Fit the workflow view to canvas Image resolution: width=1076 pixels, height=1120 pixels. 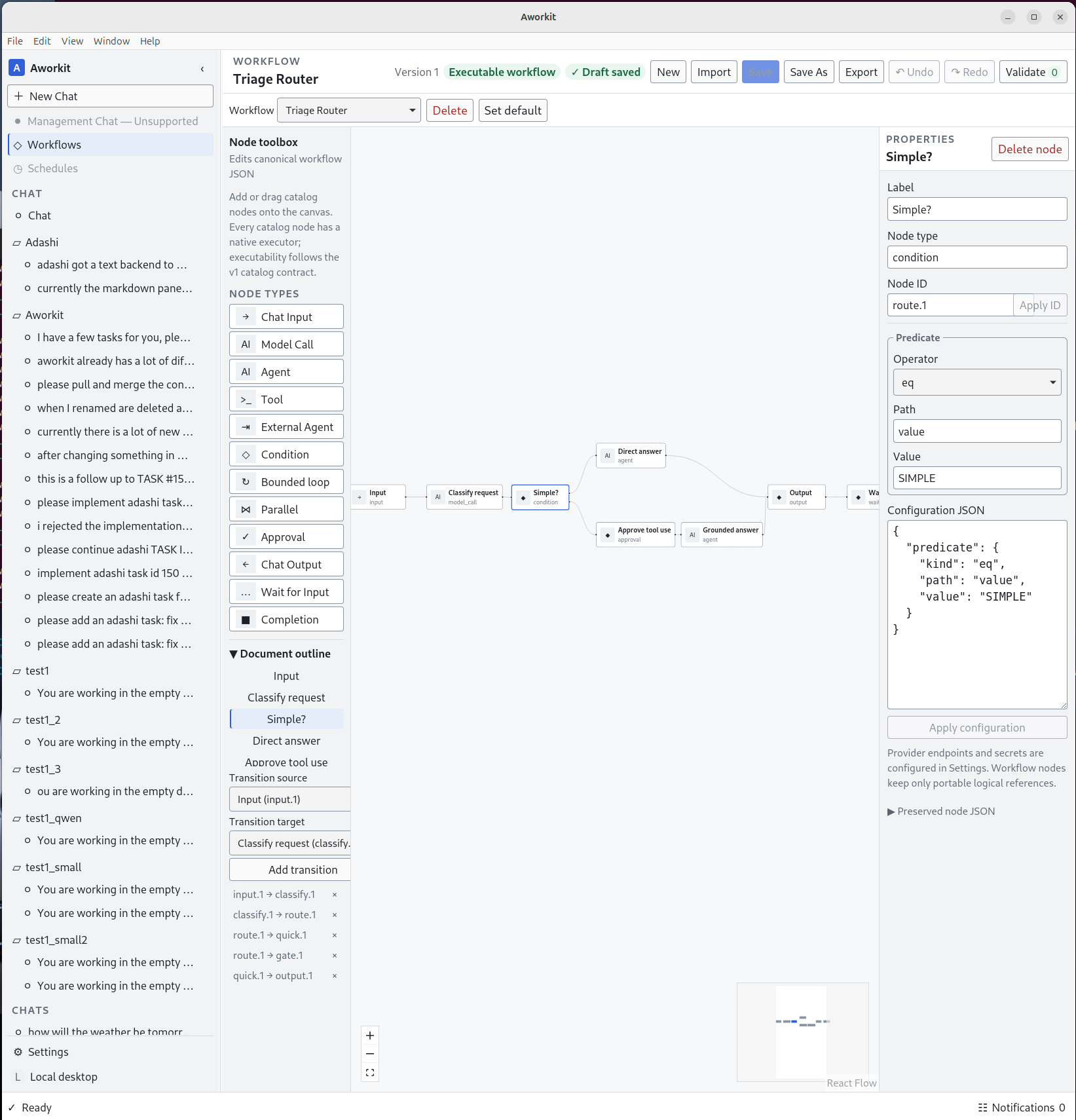[x=370, y=1072]
